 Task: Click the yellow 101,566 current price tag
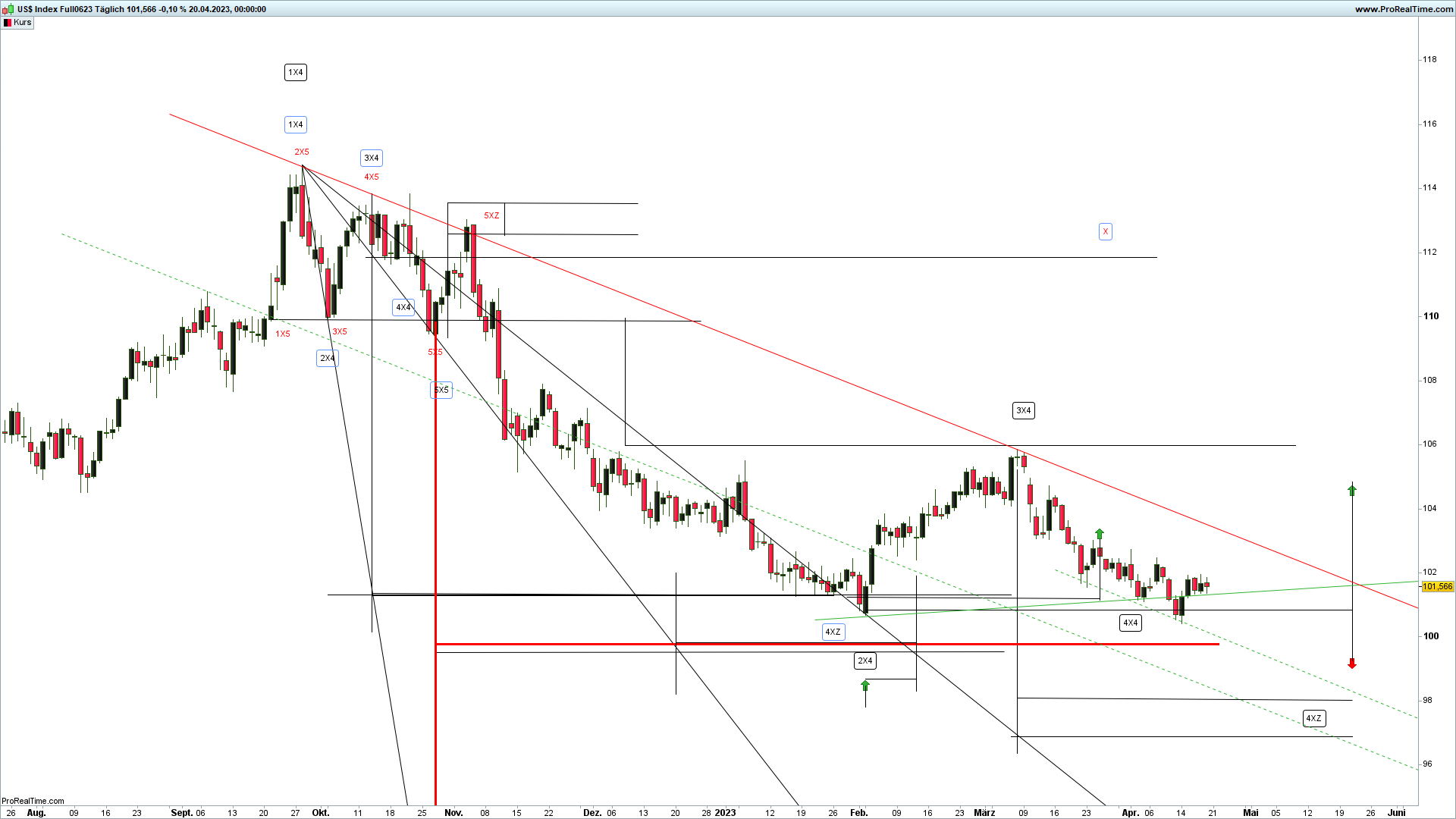(1438, 587)
